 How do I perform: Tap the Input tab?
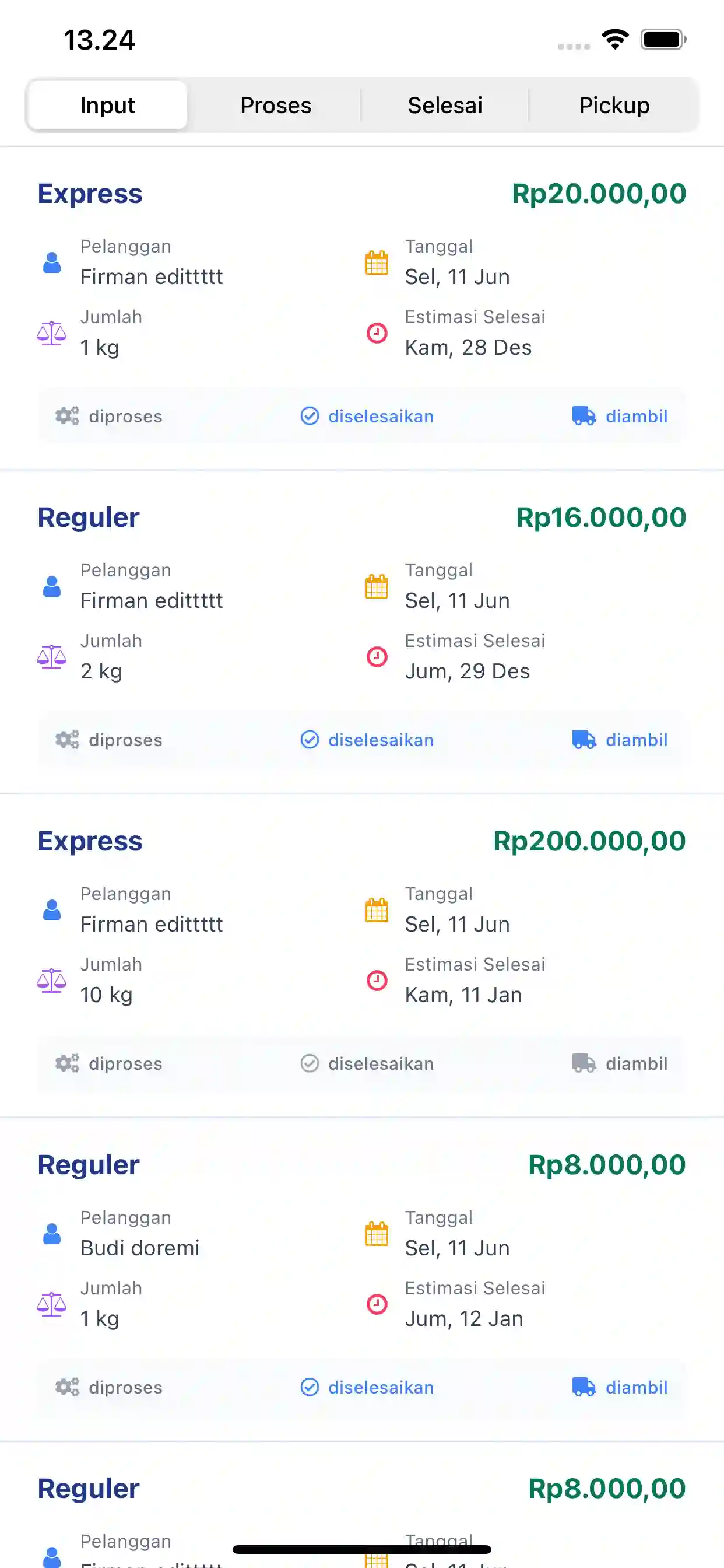pos(108,106)
